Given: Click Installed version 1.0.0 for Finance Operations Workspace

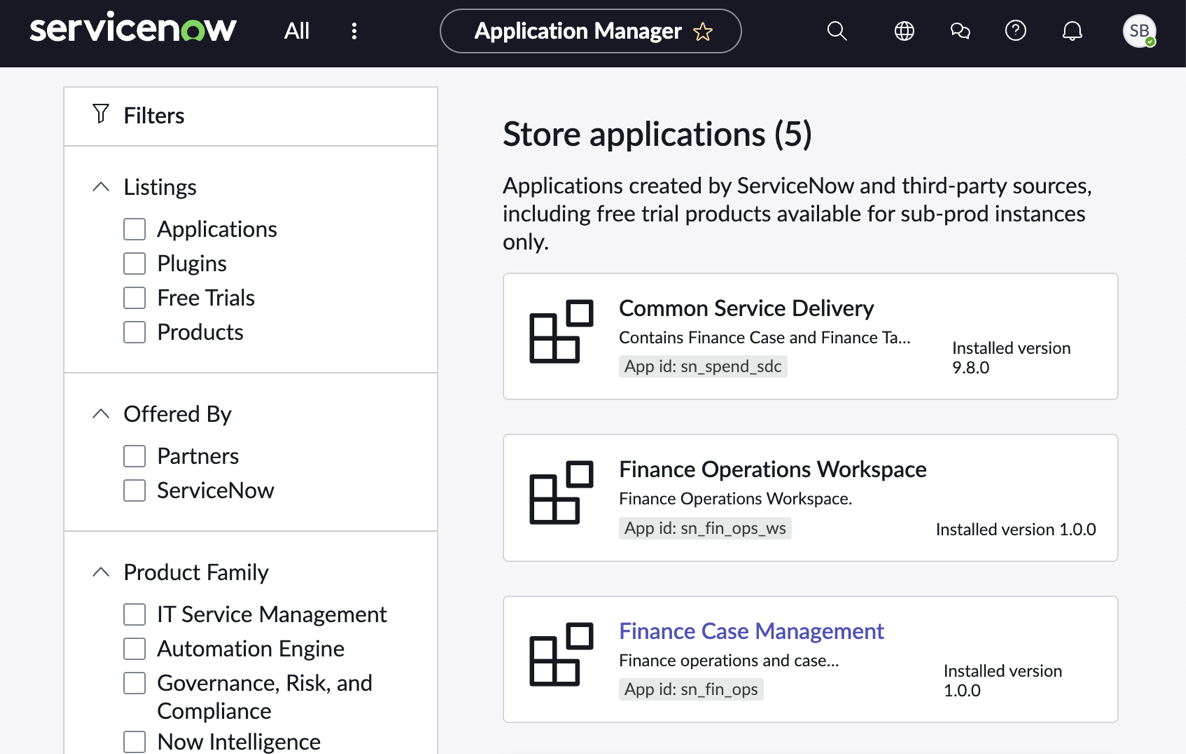Looking at the screenshot, I should coord(1016,529).
